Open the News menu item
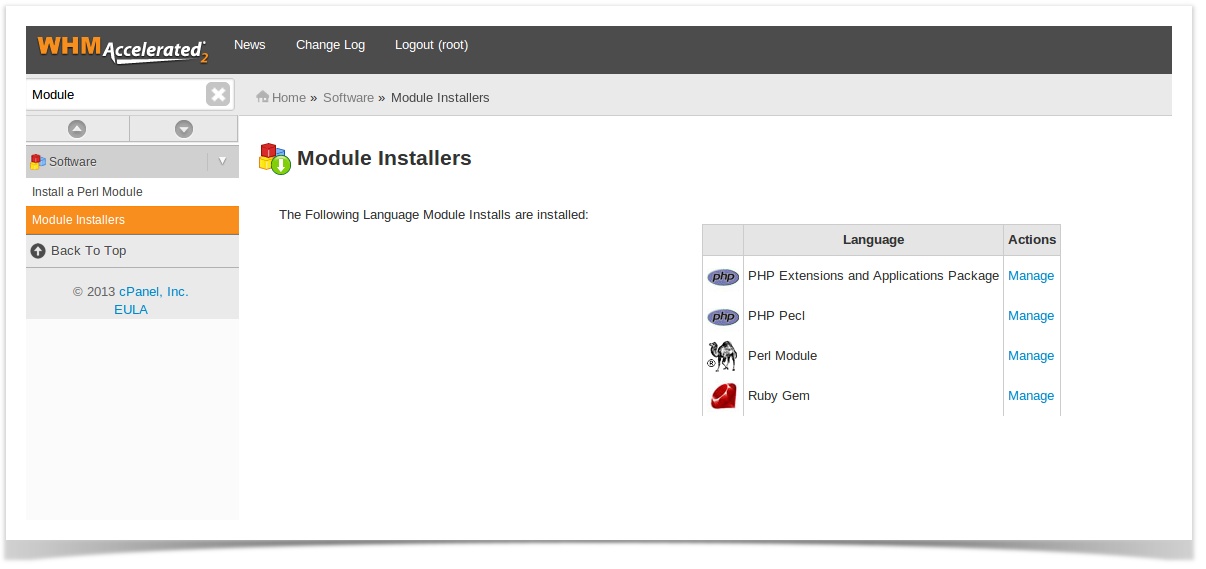Viewport: 1206px width, 569px height. coord(249,45)
